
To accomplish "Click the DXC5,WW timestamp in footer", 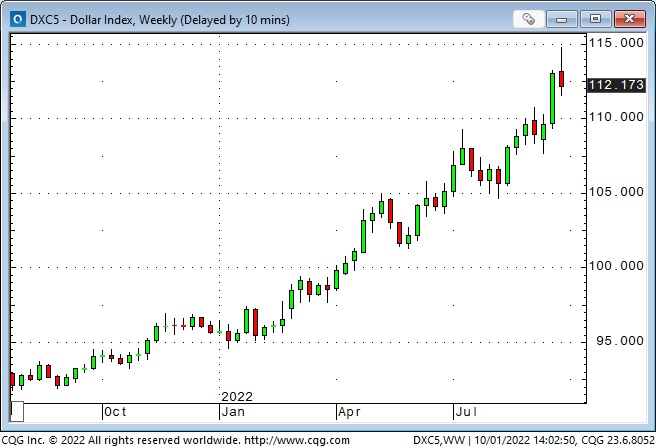I will [x=533, y=440].
